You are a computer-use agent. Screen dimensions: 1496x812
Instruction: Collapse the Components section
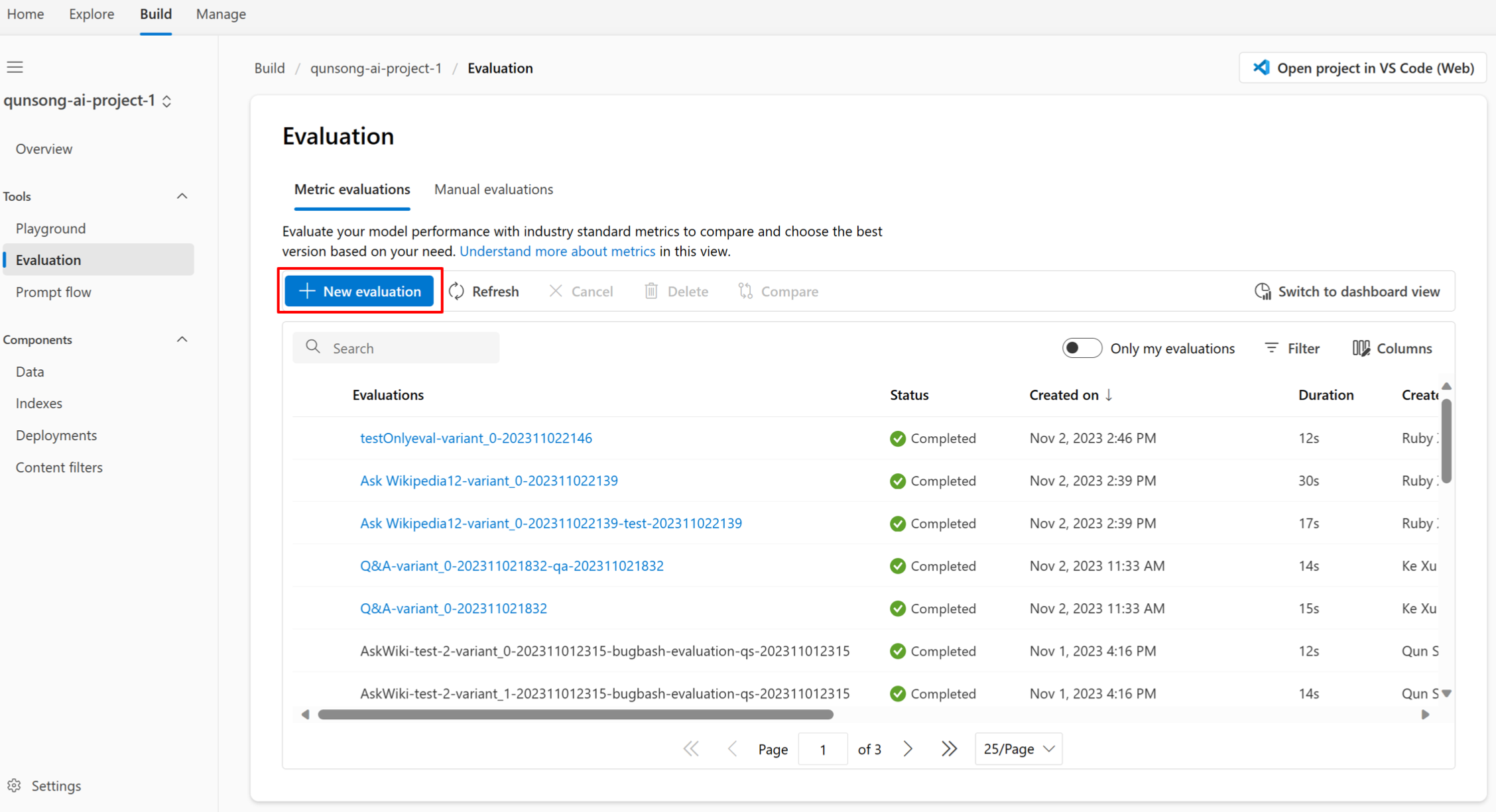(182, 339)
